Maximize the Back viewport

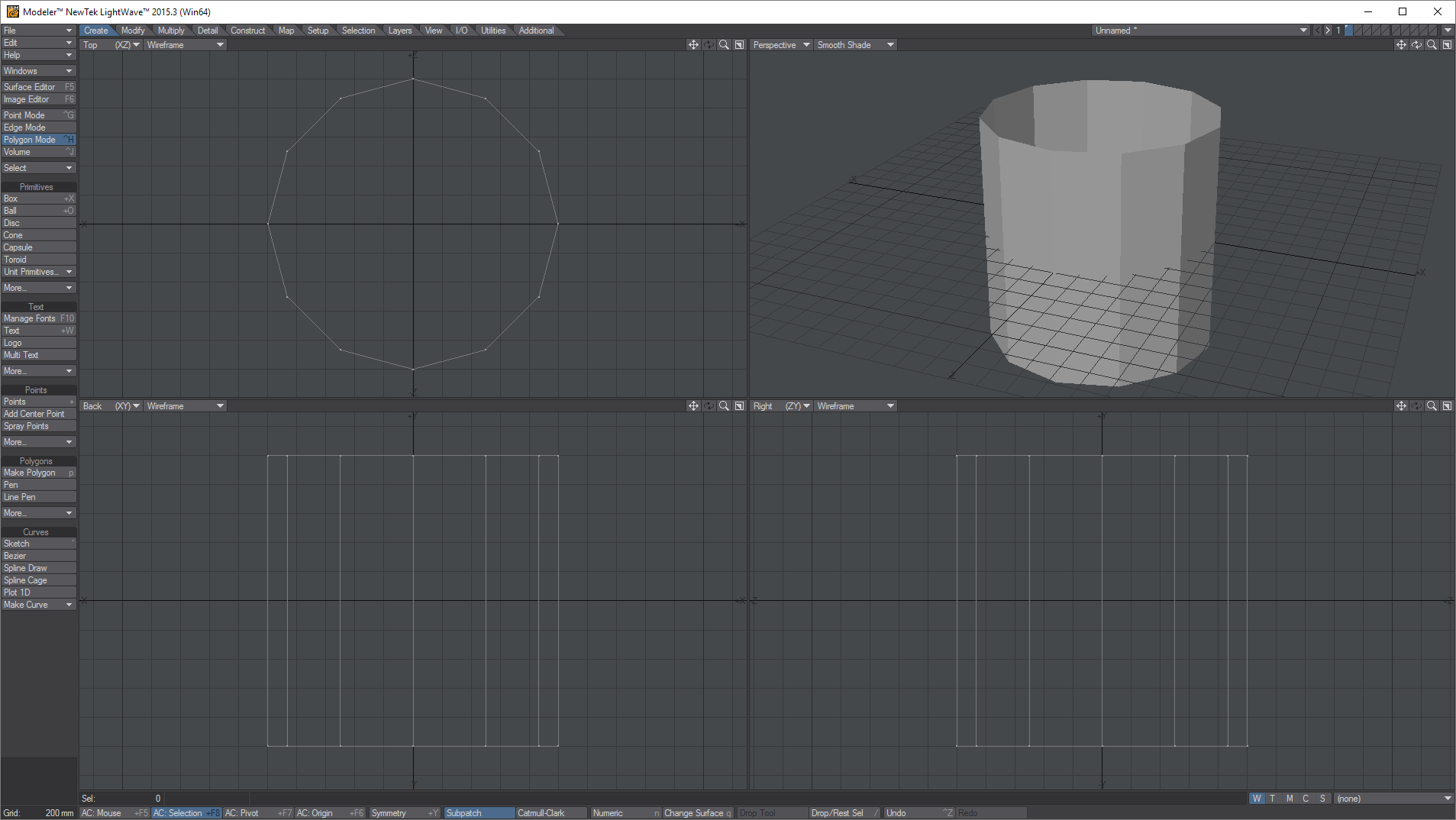tap(739, 406)
